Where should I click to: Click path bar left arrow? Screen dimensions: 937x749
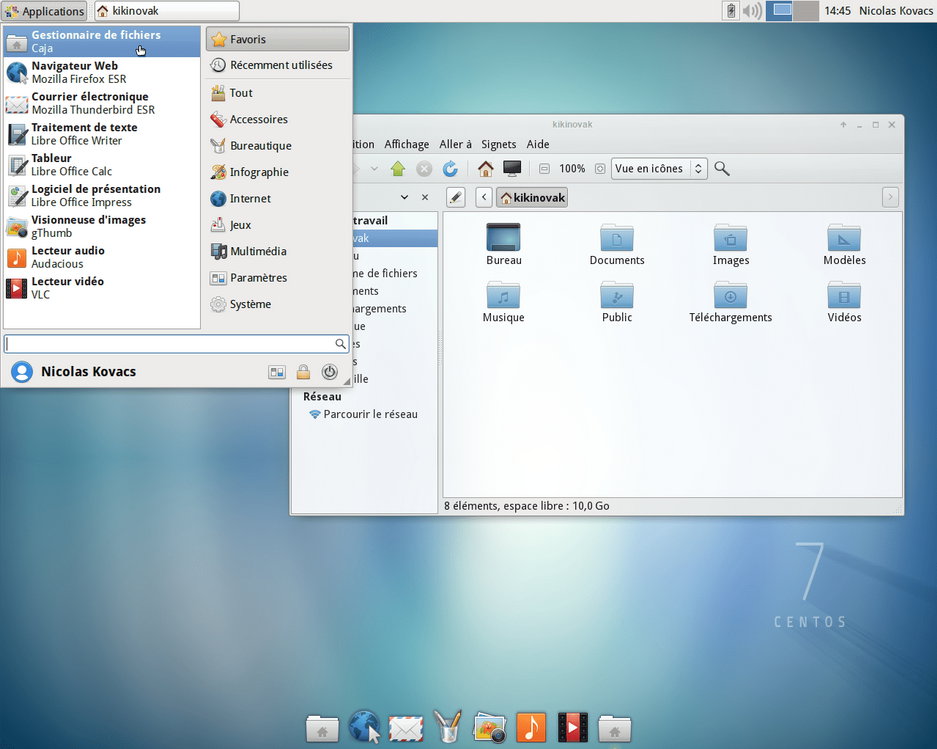click(x=484, y=197)
